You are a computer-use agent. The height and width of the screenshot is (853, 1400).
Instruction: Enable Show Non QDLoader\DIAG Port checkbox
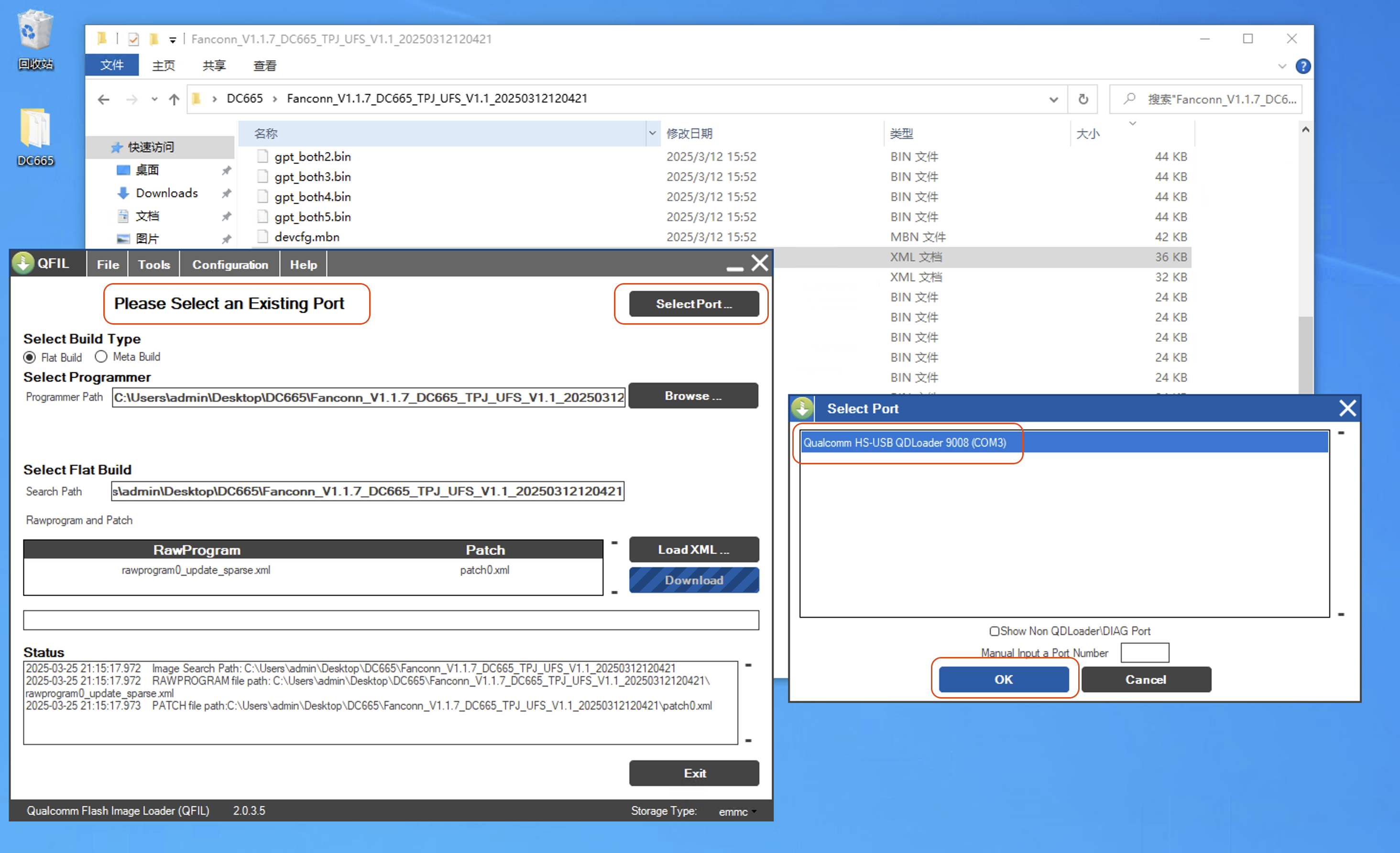995,631
